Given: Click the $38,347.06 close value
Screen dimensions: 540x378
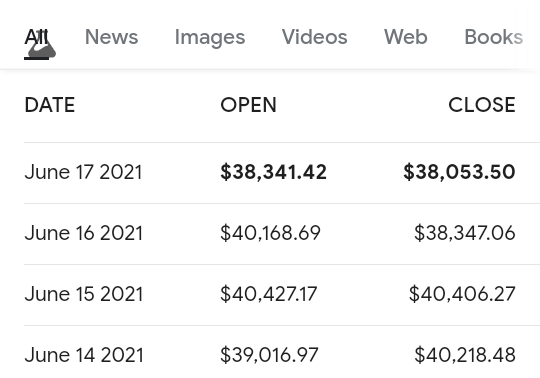Looking at the screenshot, I should tap(465, 233).
